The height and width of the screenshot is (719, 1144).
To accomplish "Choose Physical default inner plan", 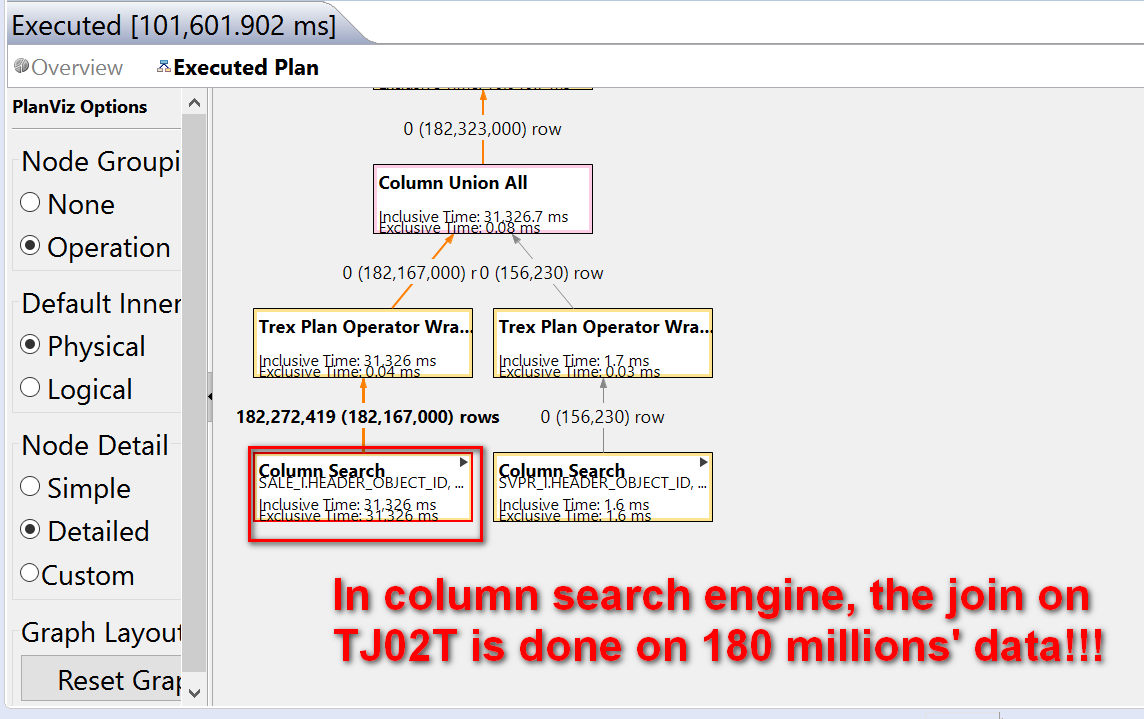I will click(30, 344).
